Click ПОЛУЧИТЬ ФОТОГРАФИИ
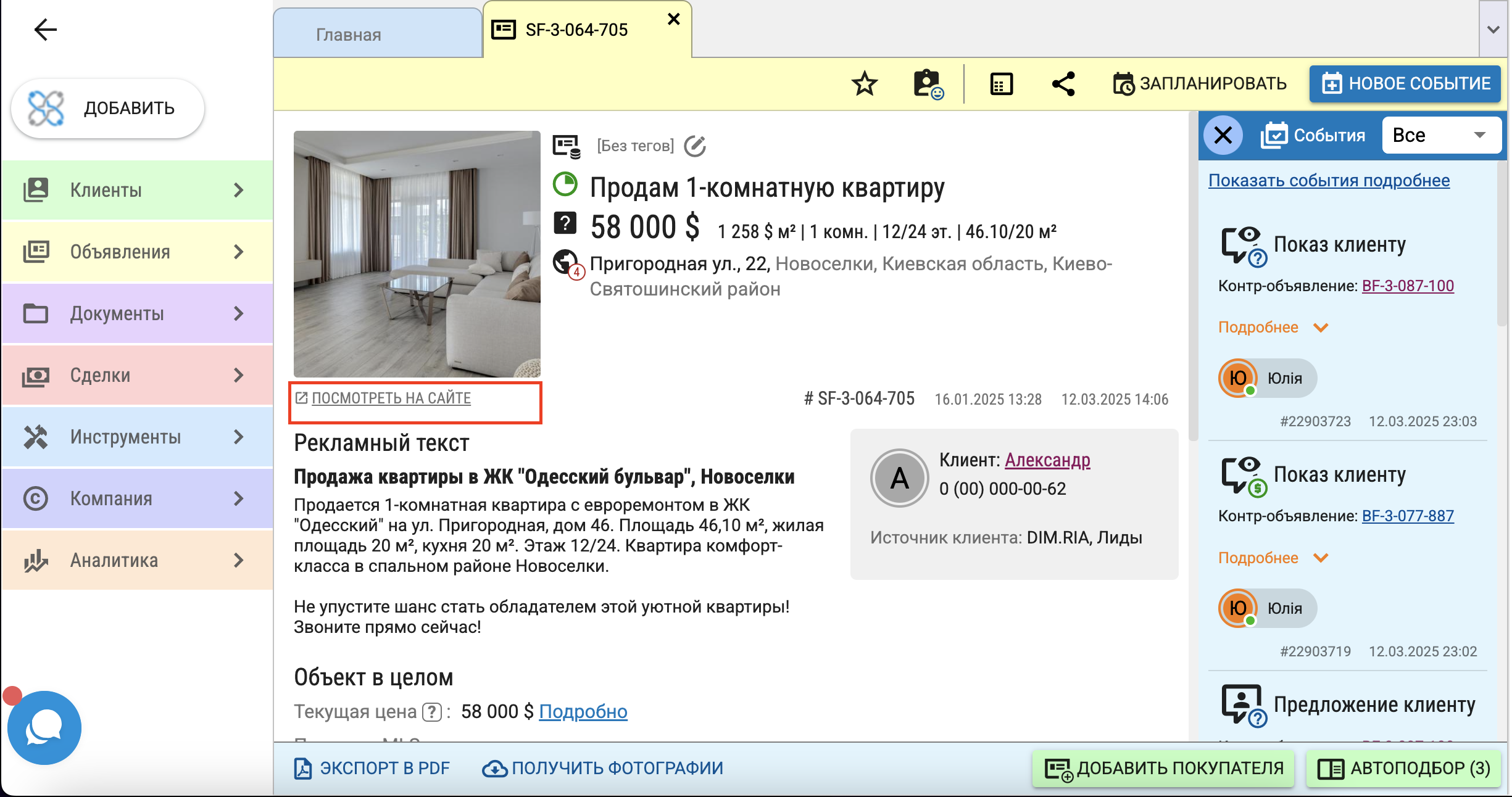 click(x=602, y=768)
